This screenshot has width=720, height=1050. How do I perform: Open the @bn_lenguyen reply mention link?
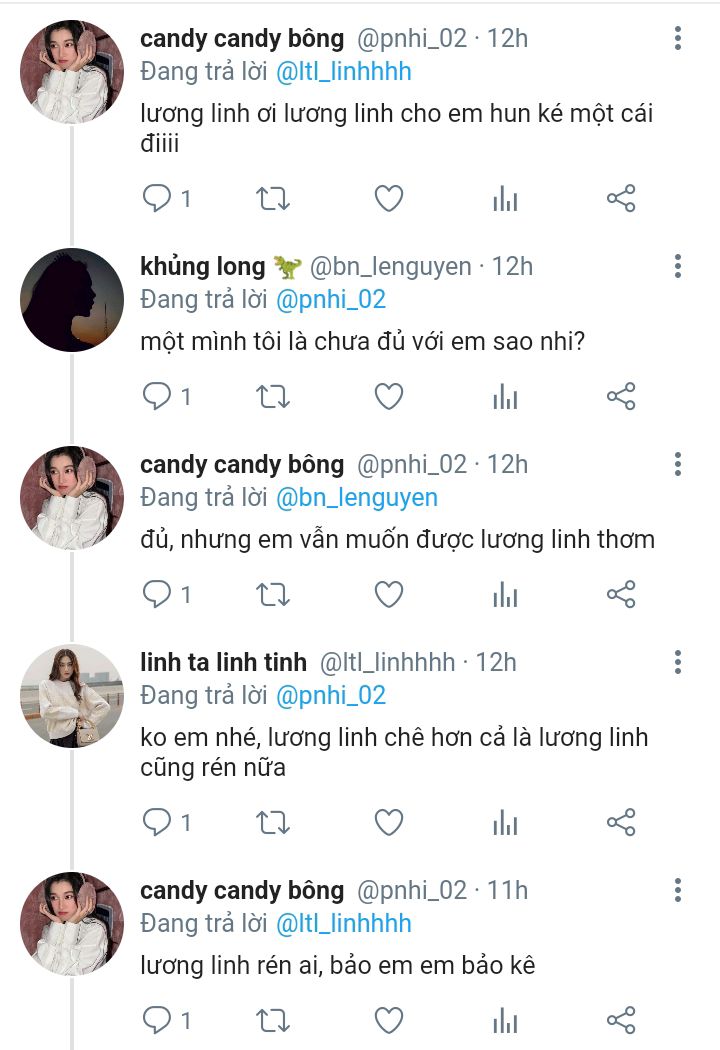pos(357,498)
